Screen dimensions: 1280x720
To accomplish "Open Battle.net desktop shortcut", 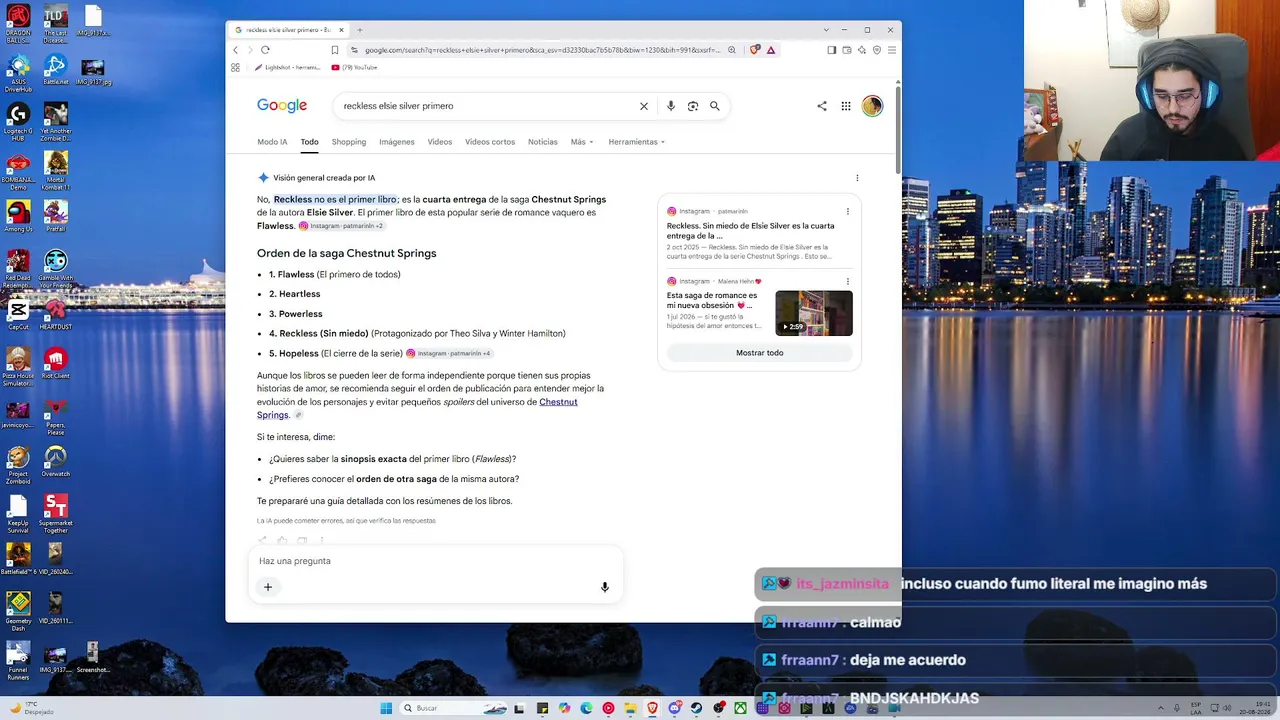I will coord(55,70).
